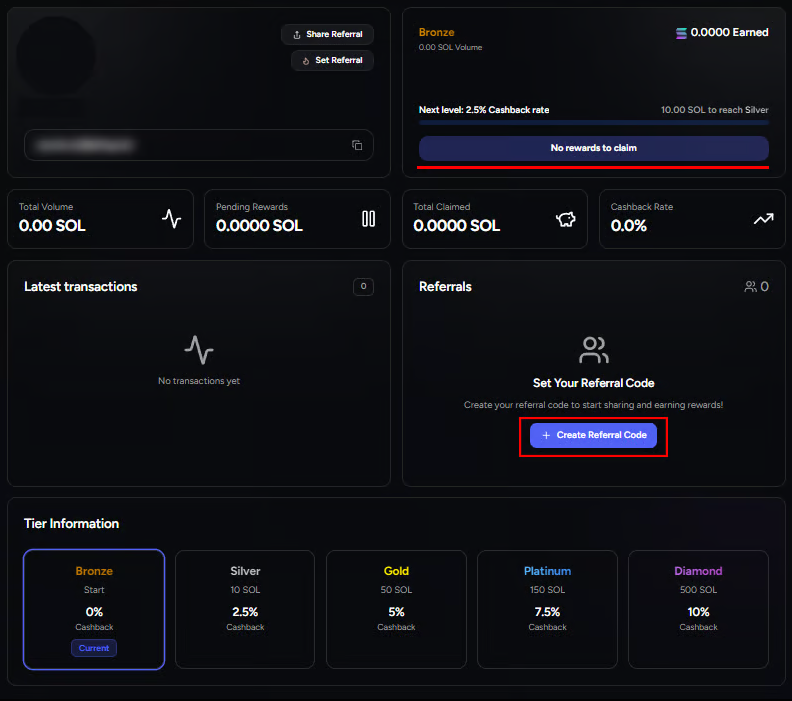The height and width of the screenshot is (701, 792).
Task: Click the 0.0000 Earned text
Action: [x=729, y=32]
